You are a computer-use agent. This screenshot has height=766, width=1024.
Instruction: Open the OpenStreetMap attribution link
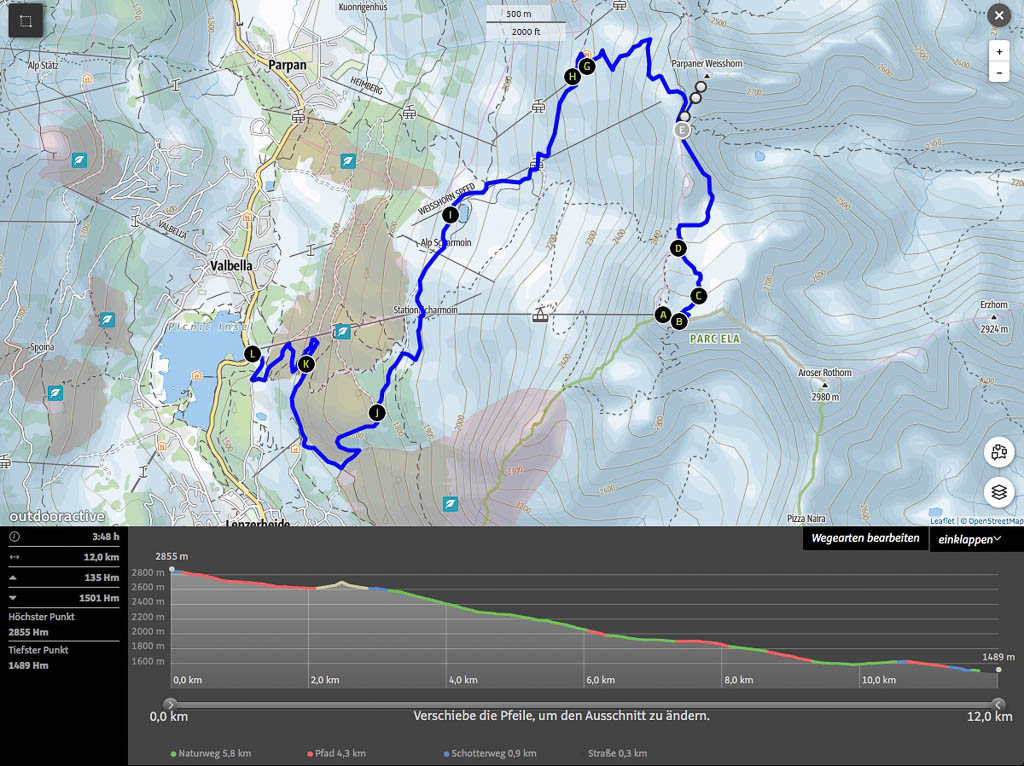click(x=992, y=521)
